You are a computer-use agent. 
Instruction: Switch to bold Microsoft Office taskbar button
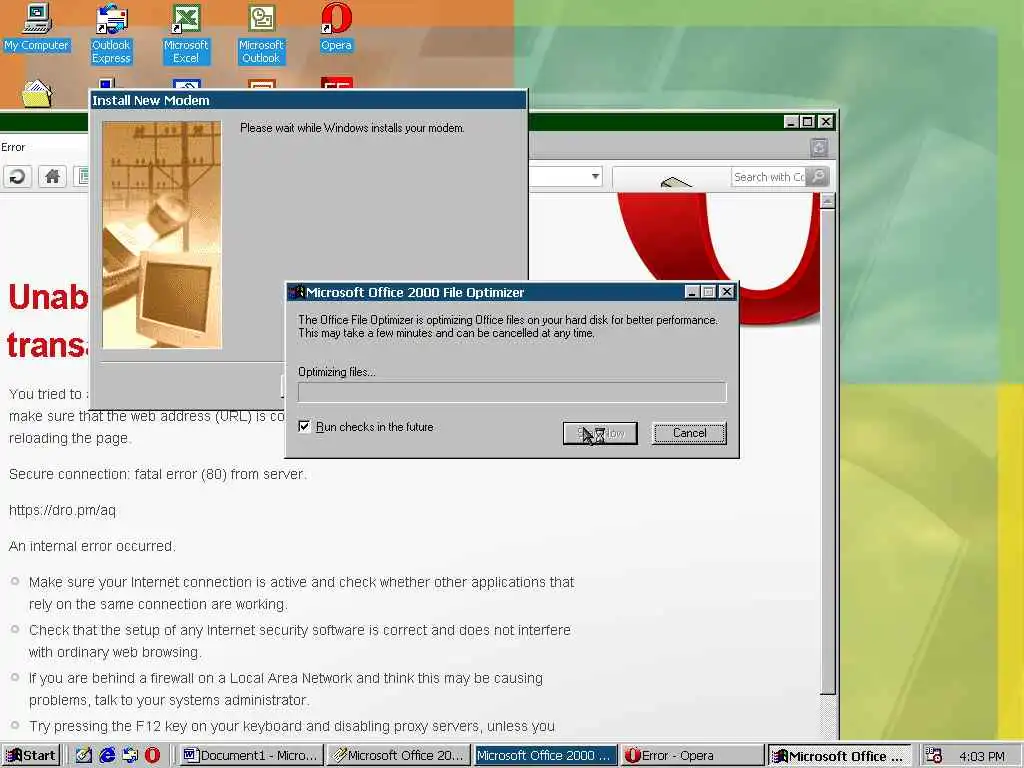click(x=840, y=756)
